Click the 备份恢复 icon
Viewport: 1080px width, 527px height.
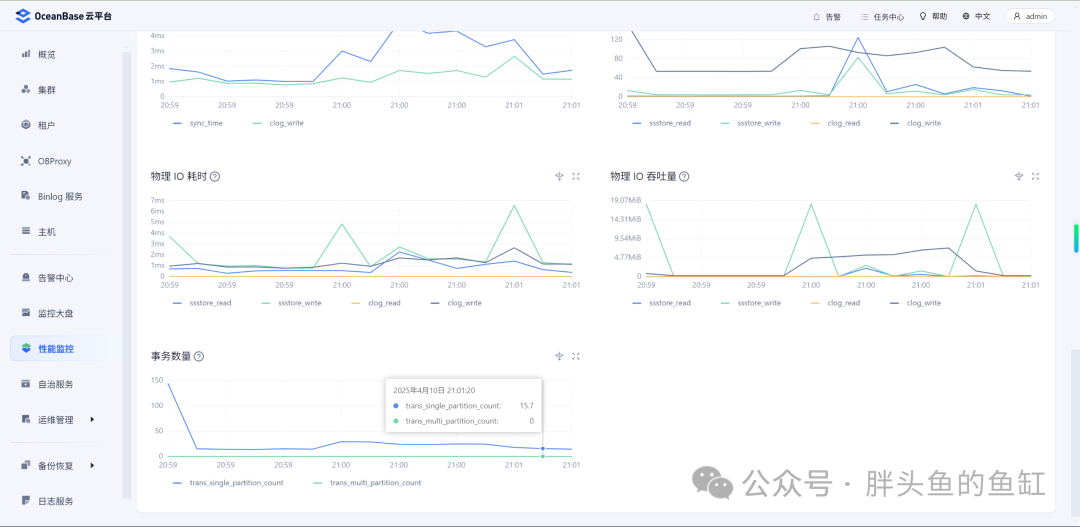(26, 466)
